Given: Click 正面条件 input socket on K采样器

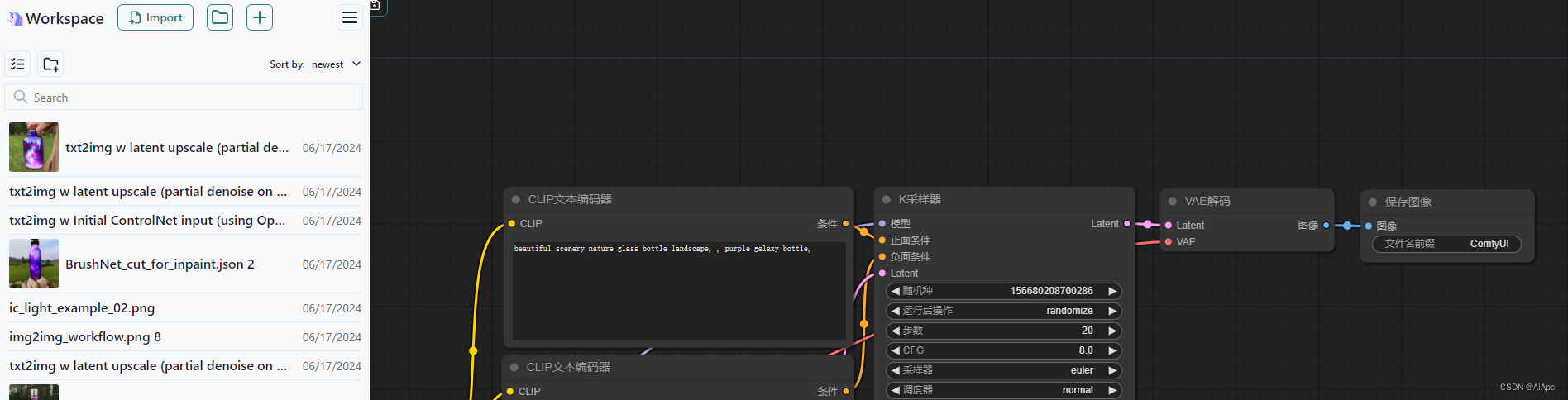Looking at the screenshot, I should 882,240.
